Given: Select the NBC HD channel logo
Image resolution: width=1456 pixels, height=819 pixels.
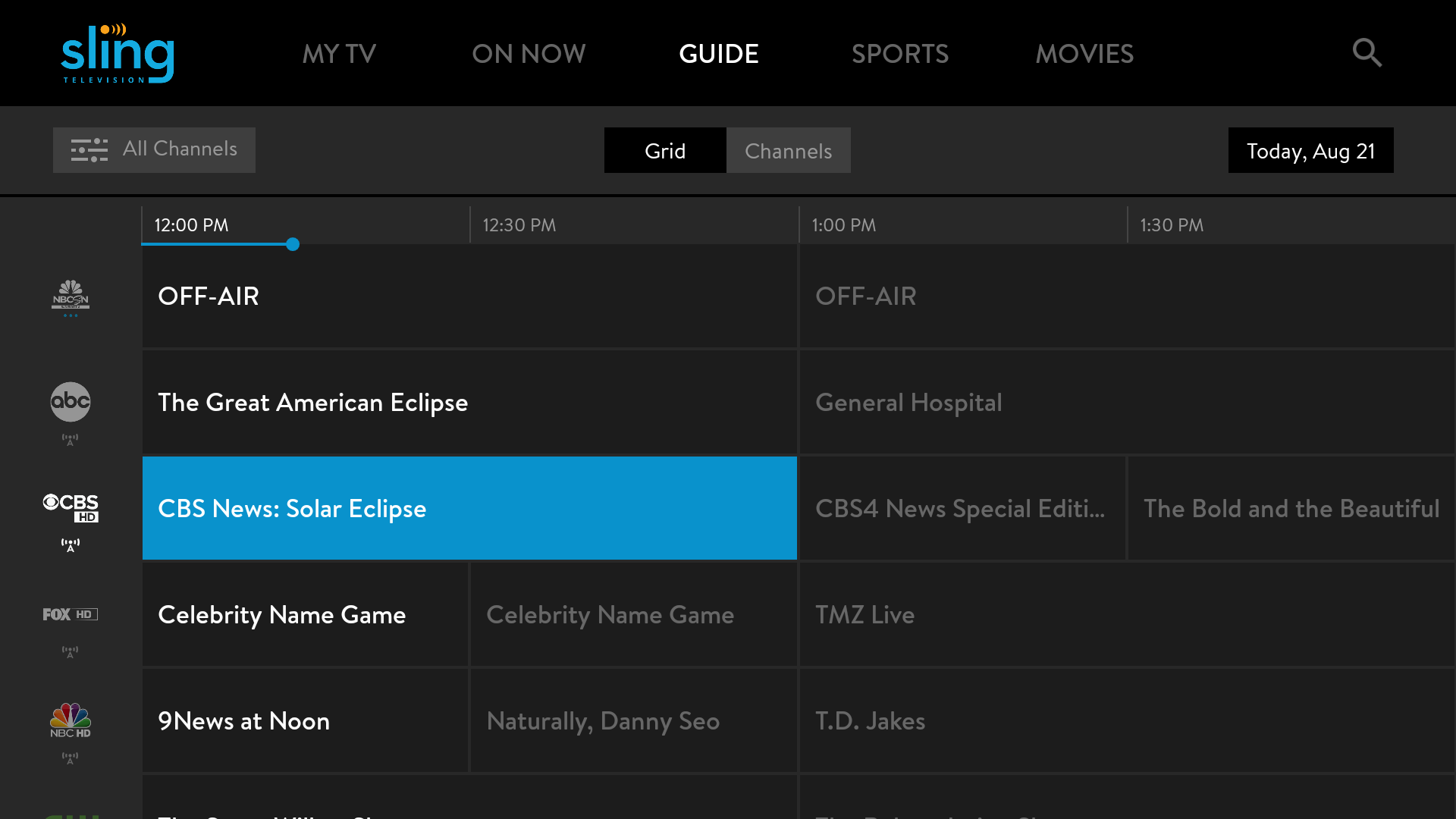Looking at the screenshot, I should [71, 720].
